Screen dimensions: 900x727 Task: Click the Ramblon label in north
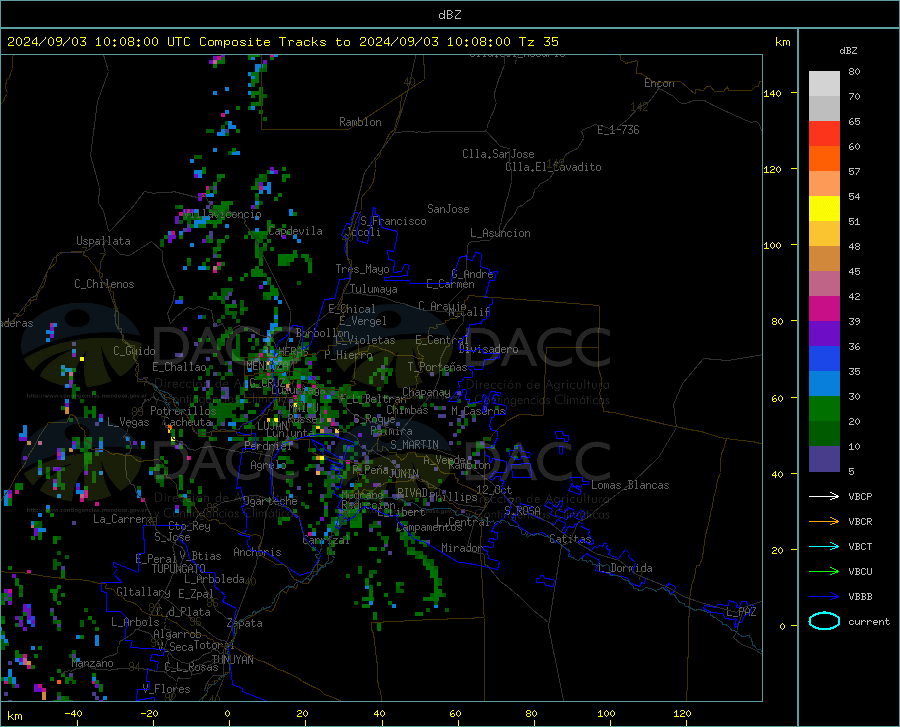point(360,122)
